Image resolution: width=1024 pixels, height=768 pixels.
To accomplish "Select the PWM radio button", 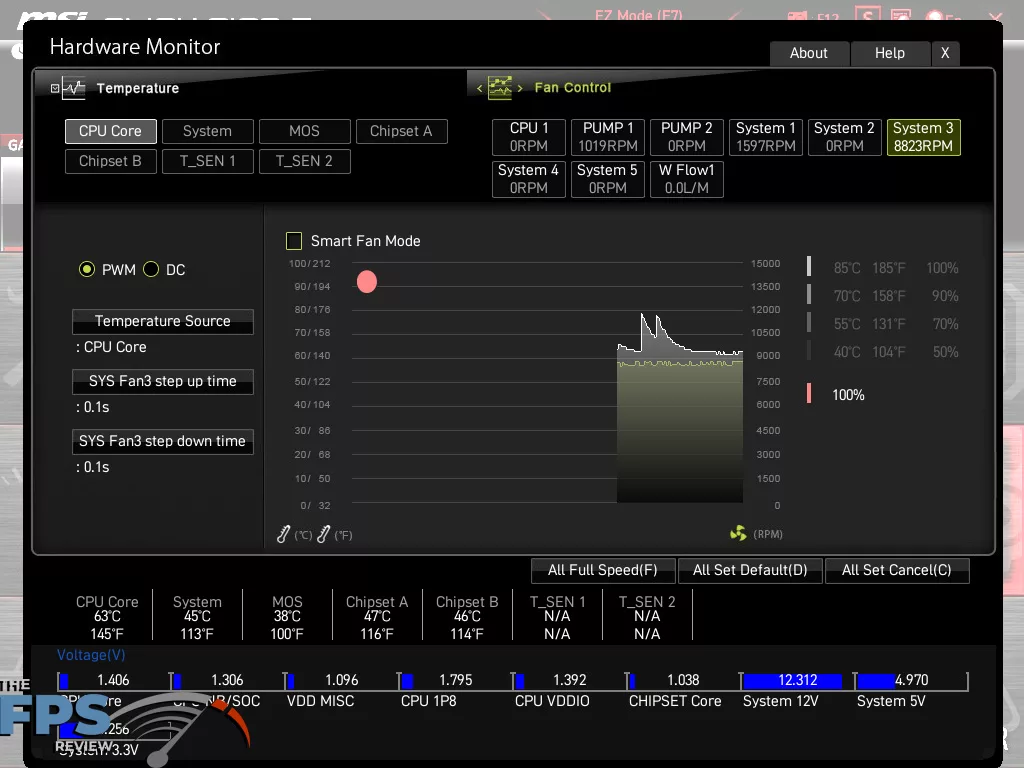I will (86, 269).
